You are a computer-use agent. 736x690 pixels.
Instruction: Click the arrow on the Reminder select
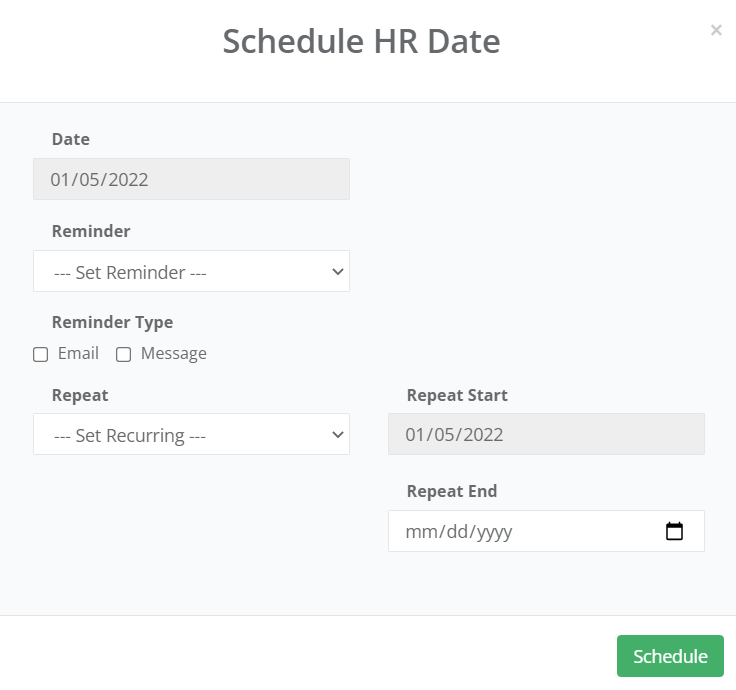click(337, 271)
